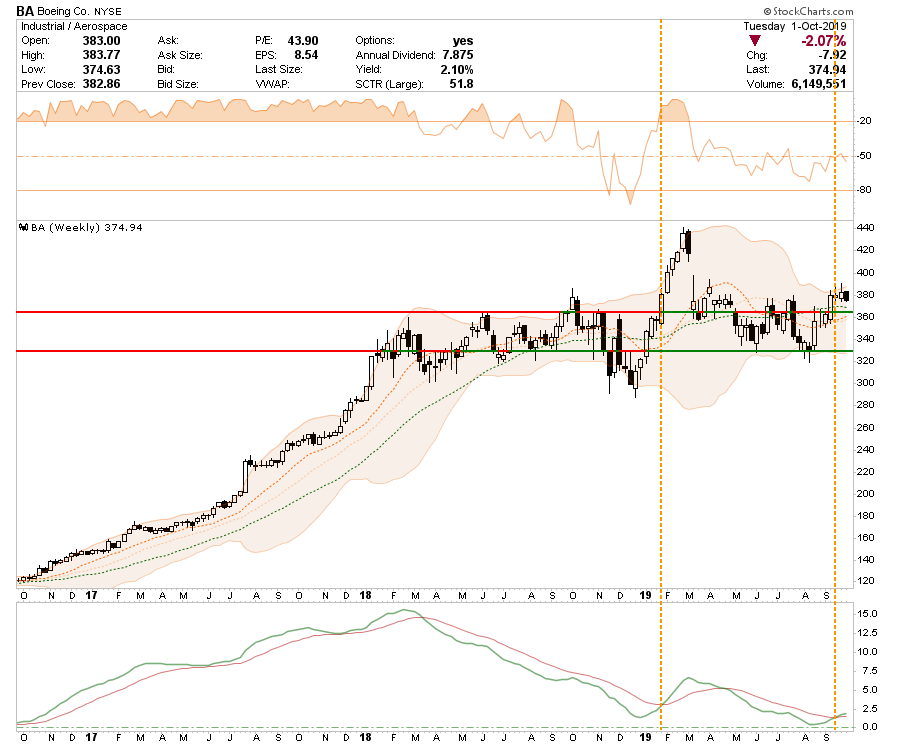
Task: Click year '18' on price chart time axis
Action: coord(366,595)
